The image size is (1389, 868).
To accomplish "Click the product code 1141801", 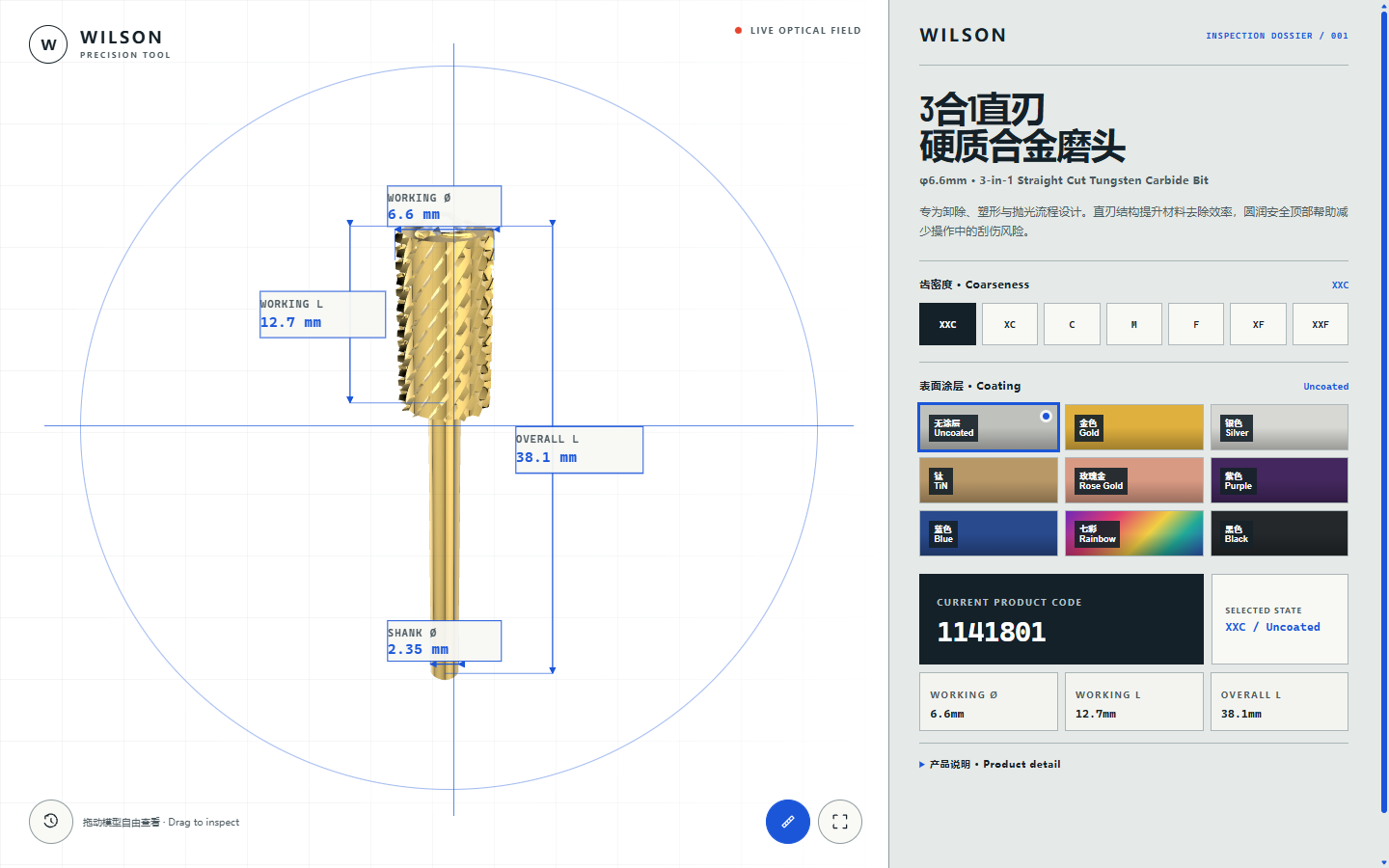I will tap(992, 632).
